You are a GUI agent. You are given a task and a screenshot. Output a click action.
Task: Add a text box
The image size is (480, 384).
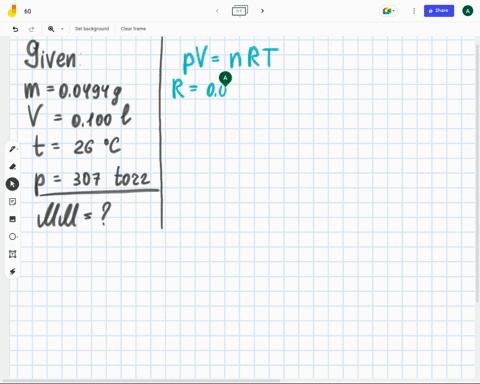pos(13,254)
